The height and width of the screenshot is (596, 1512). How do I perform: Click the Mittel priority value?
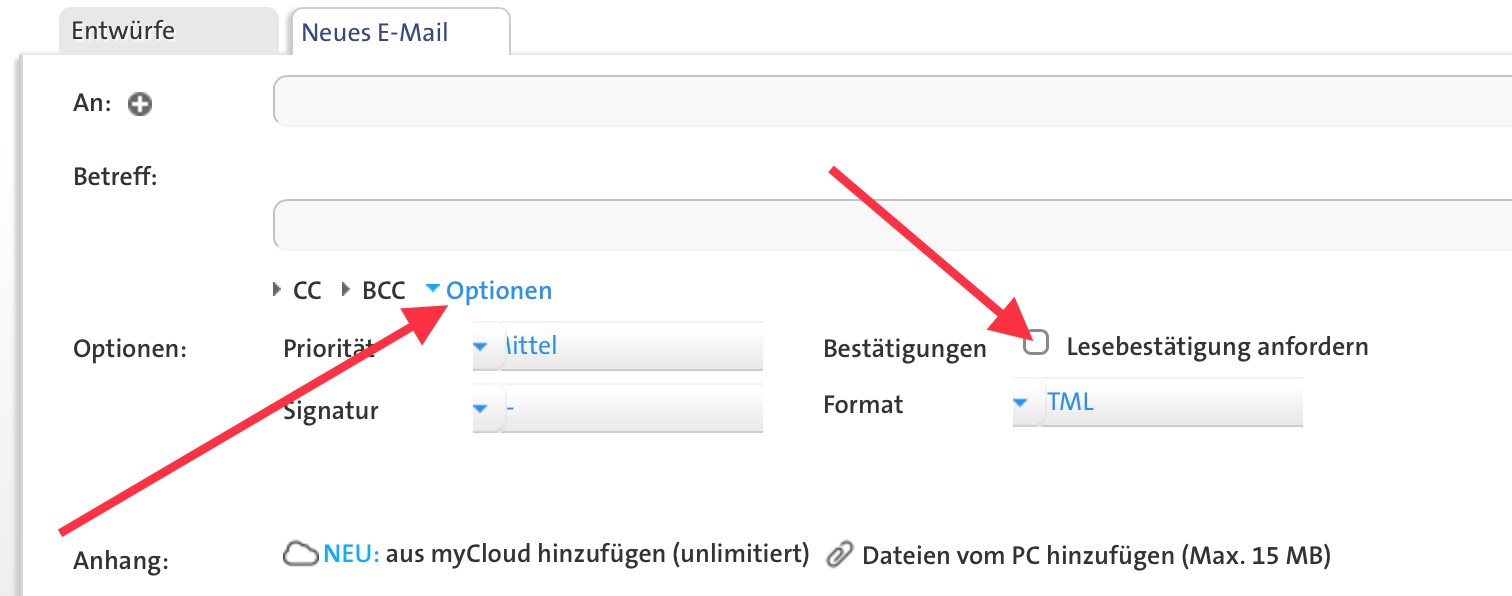coord(530,347)
